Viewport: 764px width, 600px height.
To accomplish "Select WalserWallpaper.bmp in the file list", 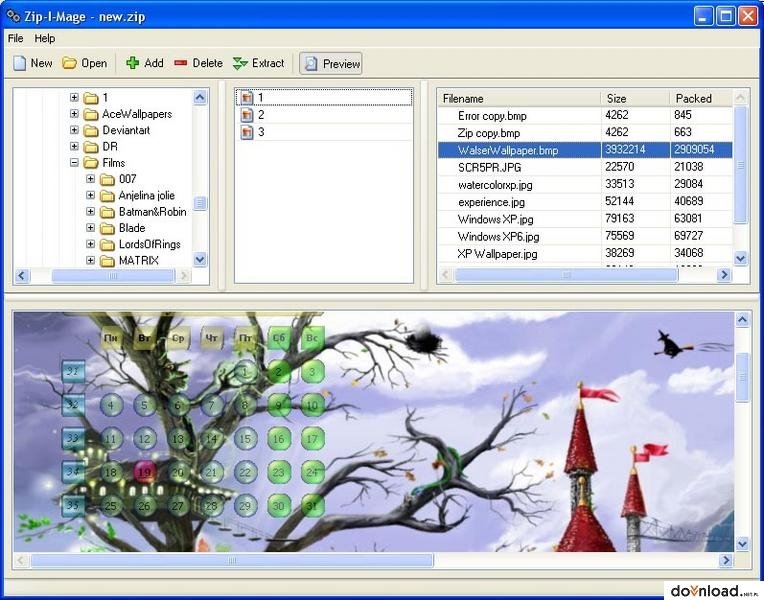I will [585, 150].
